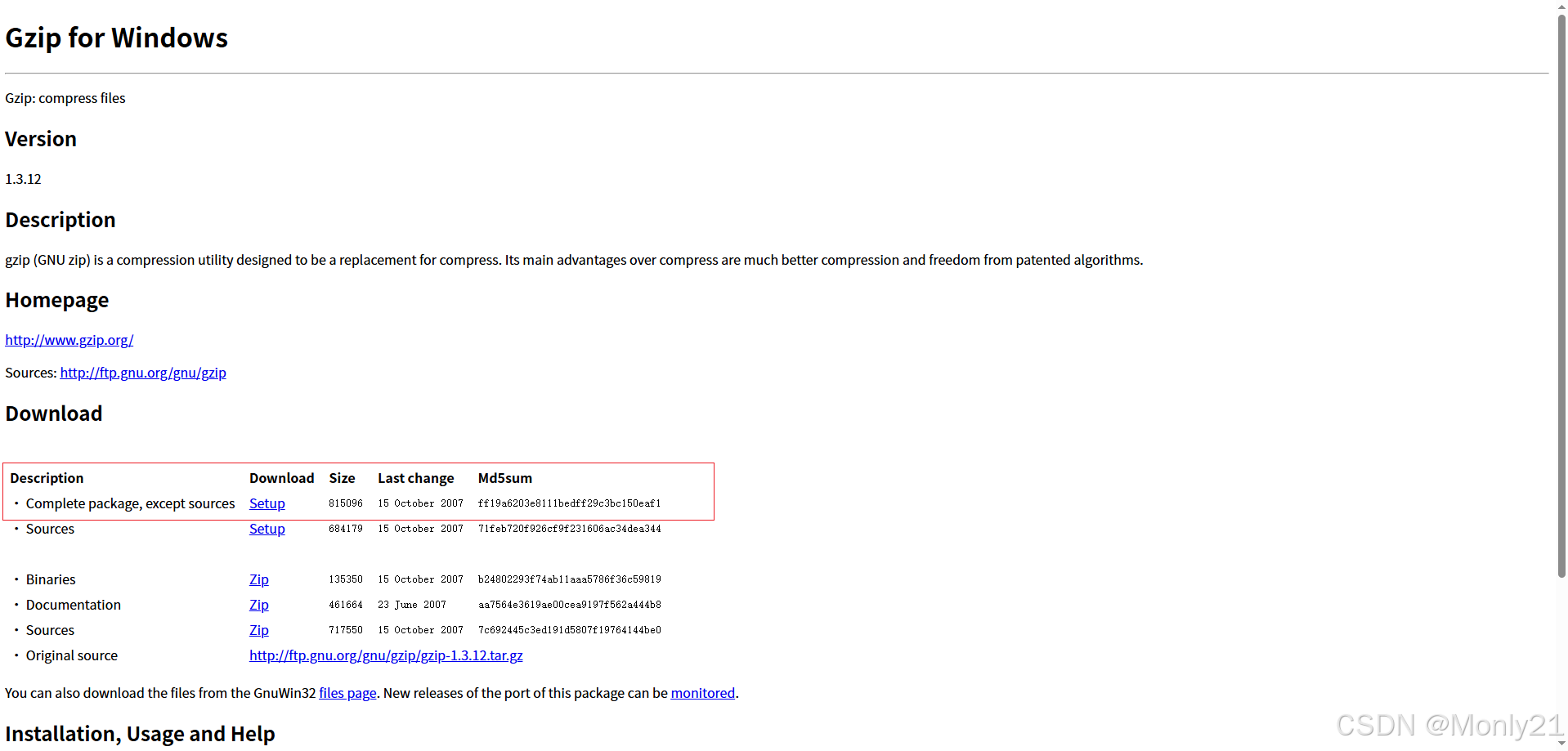The height and width of the screenshot is (751, 1568).
Task: Click the large Download section heading
Action: 54,413
